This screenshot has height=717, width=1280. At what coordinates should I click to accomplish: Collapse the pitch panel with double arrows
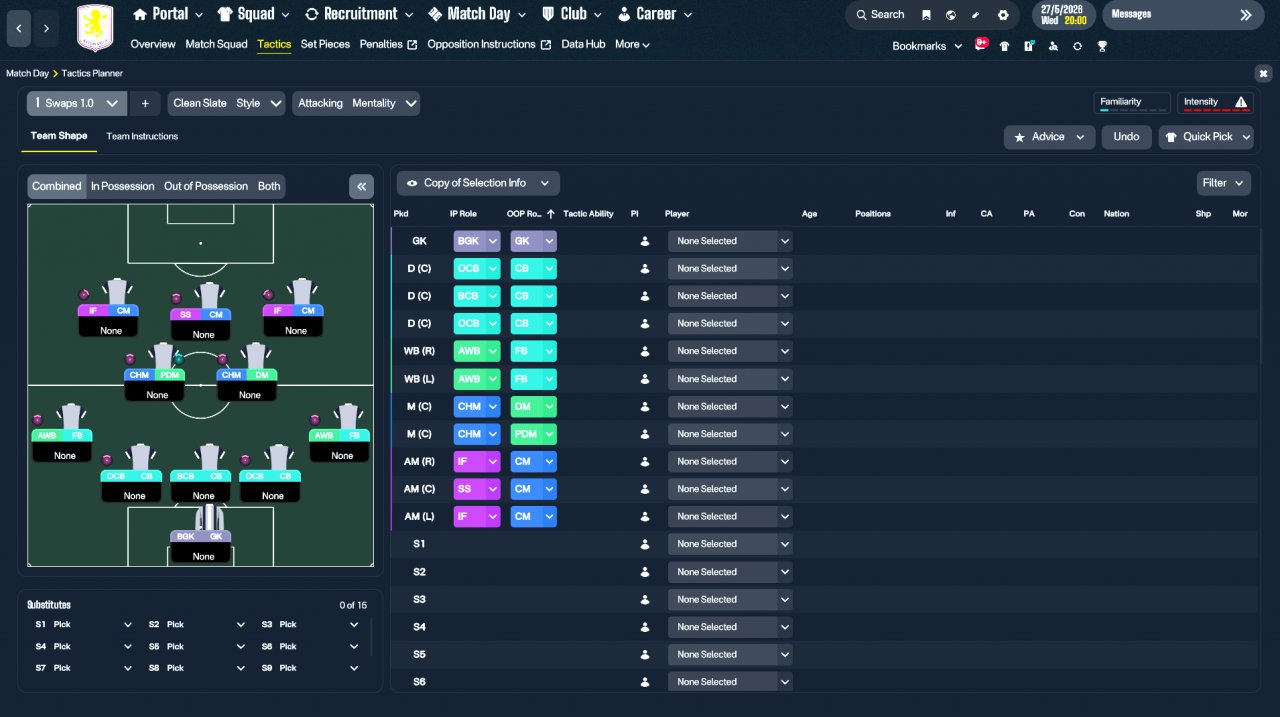[361, 186]
